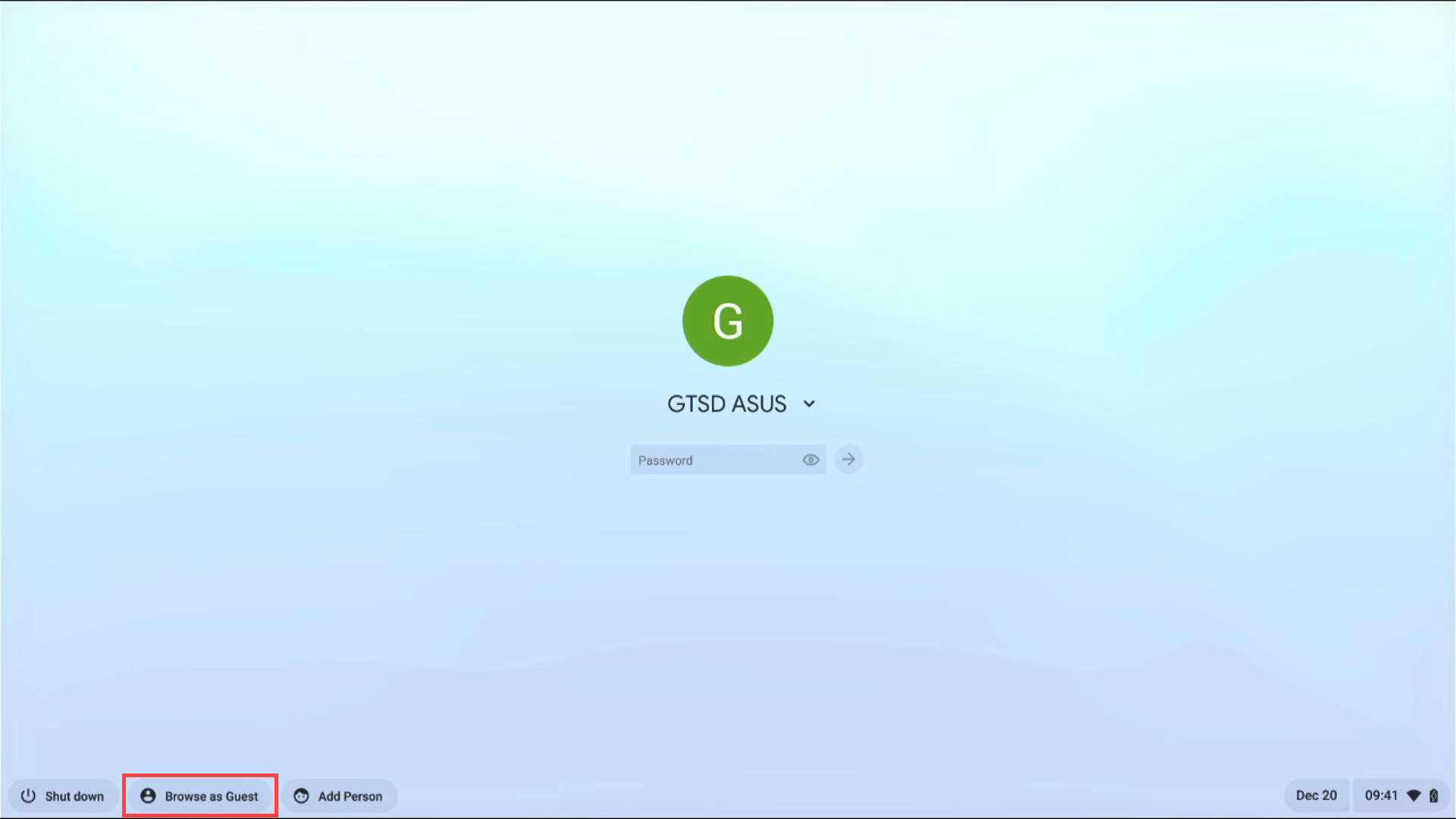
Task: Click the Browse as Guest button
Action: pos(198,796)
